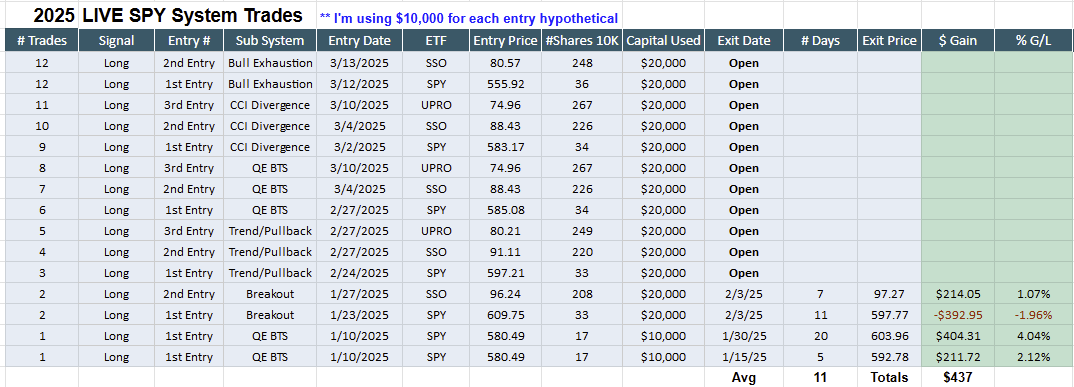The width and height of the screenshot is (1074, 387).
Task: Click the percent cell 4.04%
Action: pos(1034,336)
